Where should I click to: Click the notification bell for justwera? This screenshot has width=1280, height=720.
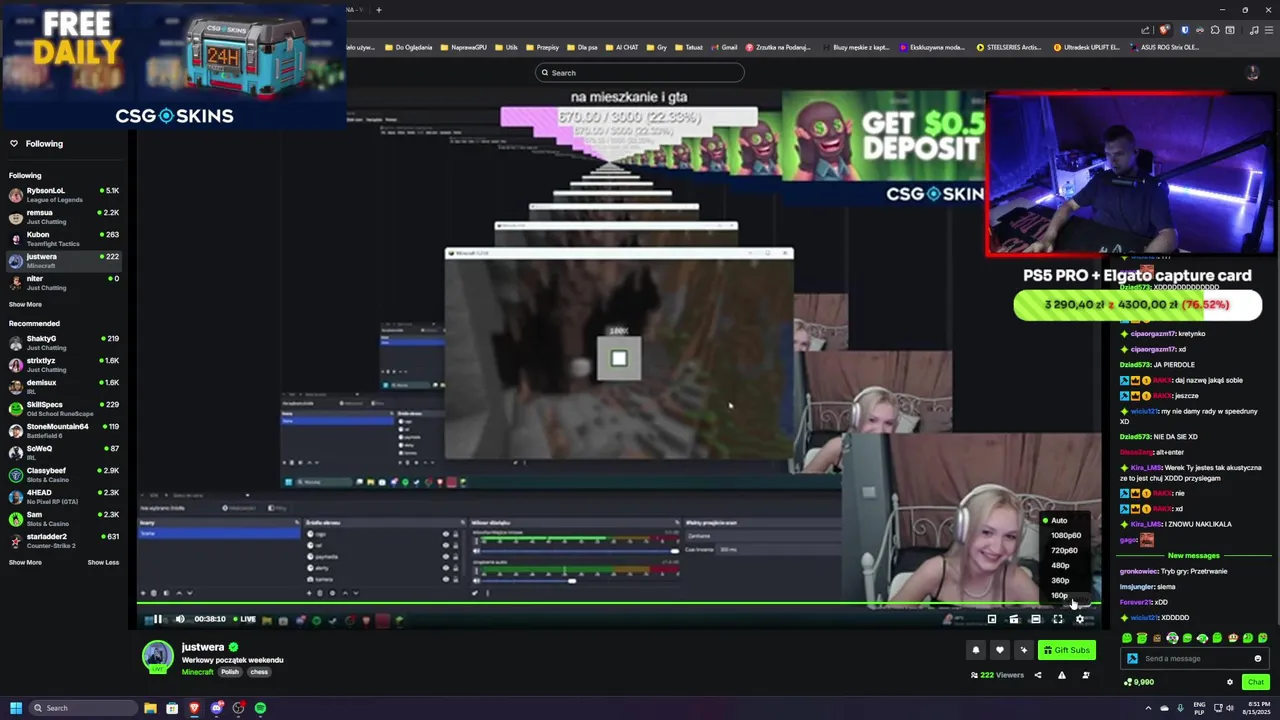click(976, 650)
